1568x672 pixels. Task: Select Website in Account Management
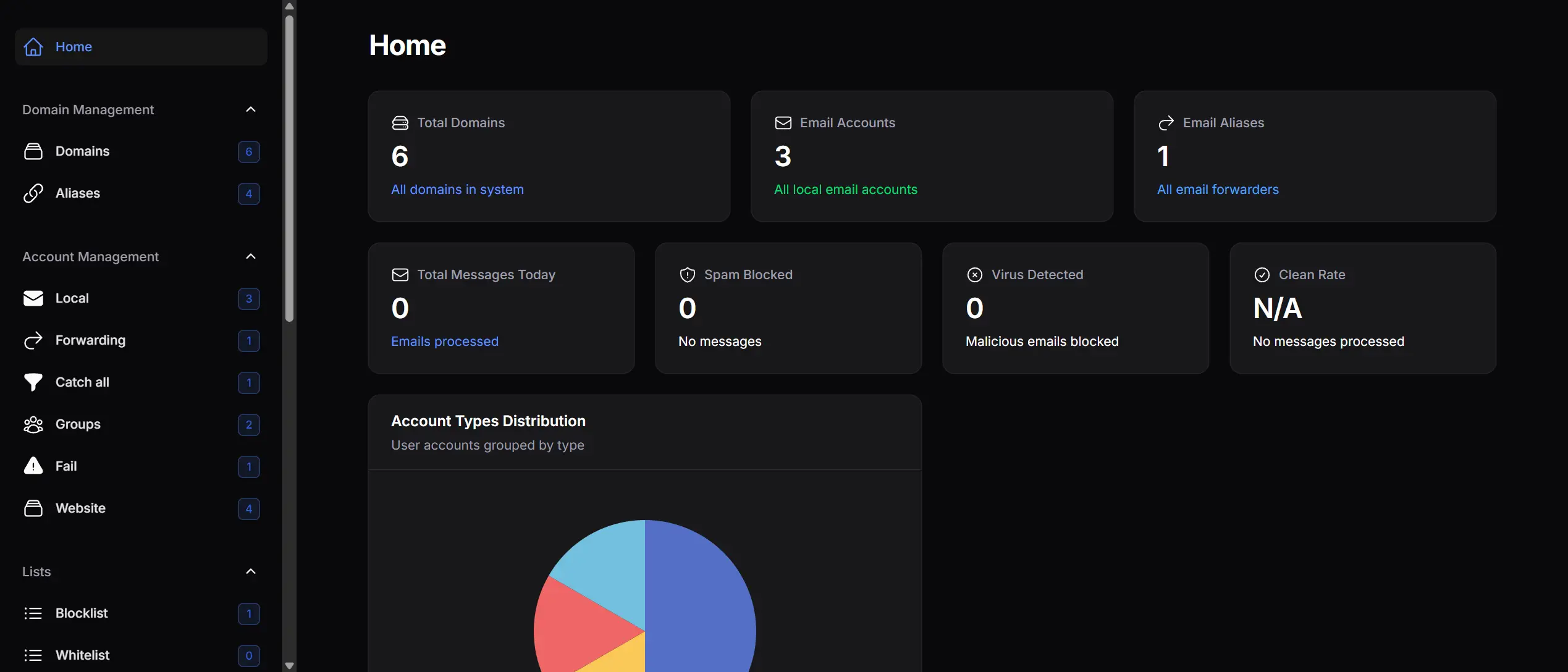141,508
